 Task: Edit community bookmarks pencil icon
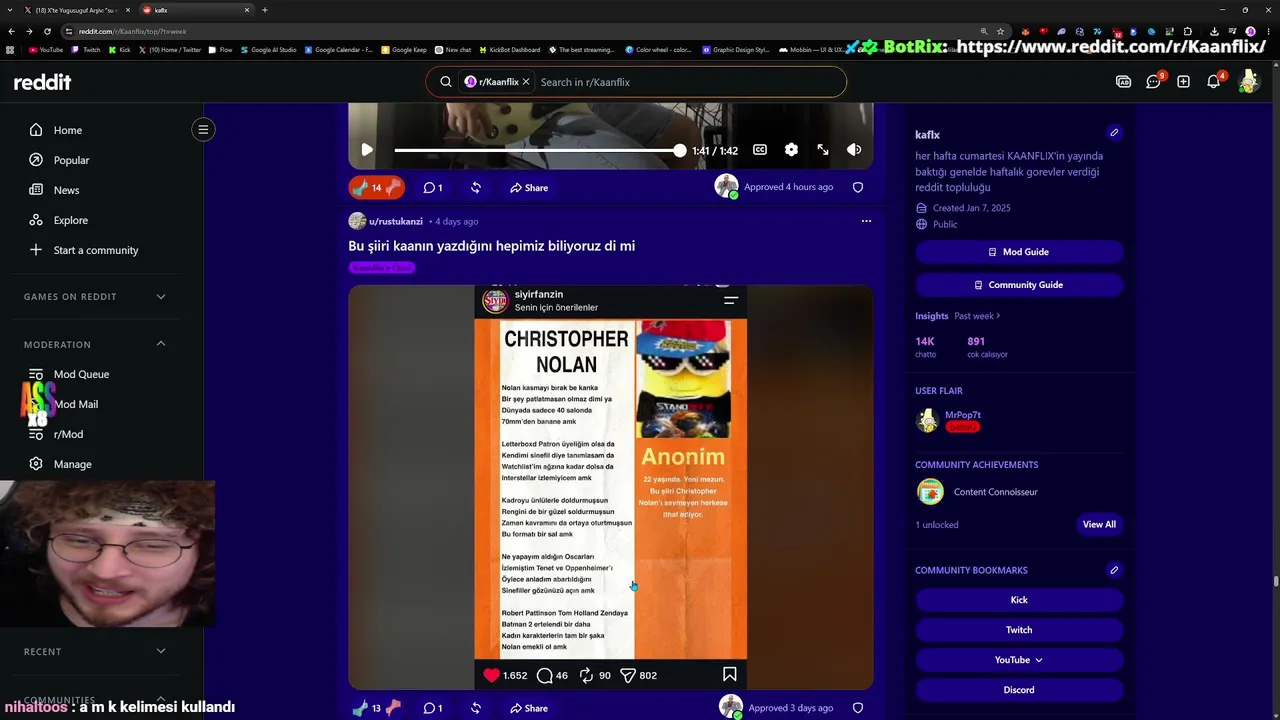(x=1114, y=570)
